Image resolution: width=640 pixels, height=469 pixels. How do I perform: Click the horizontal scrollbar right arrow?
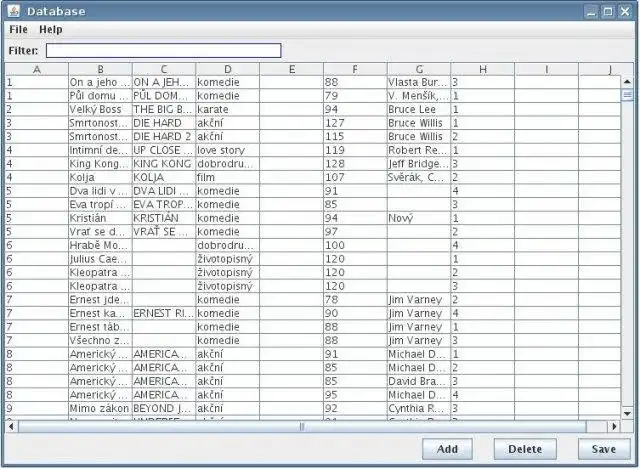(614, 427)
